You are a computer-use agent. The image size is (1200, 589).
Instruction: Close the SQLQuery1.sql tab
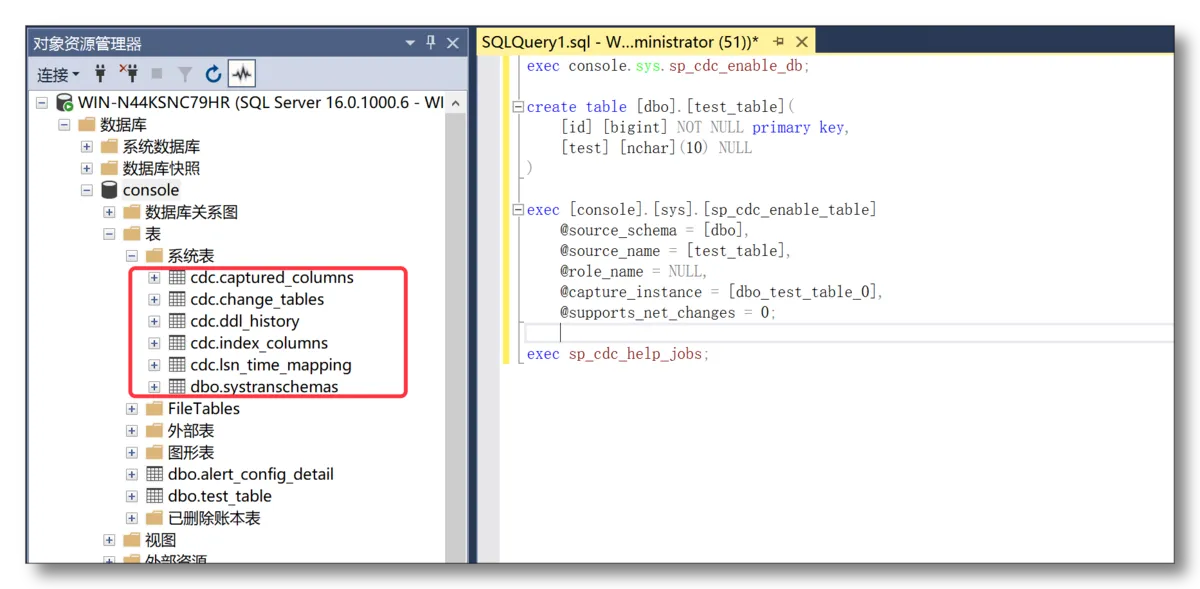pyautogui.click(x=802, y=42)
